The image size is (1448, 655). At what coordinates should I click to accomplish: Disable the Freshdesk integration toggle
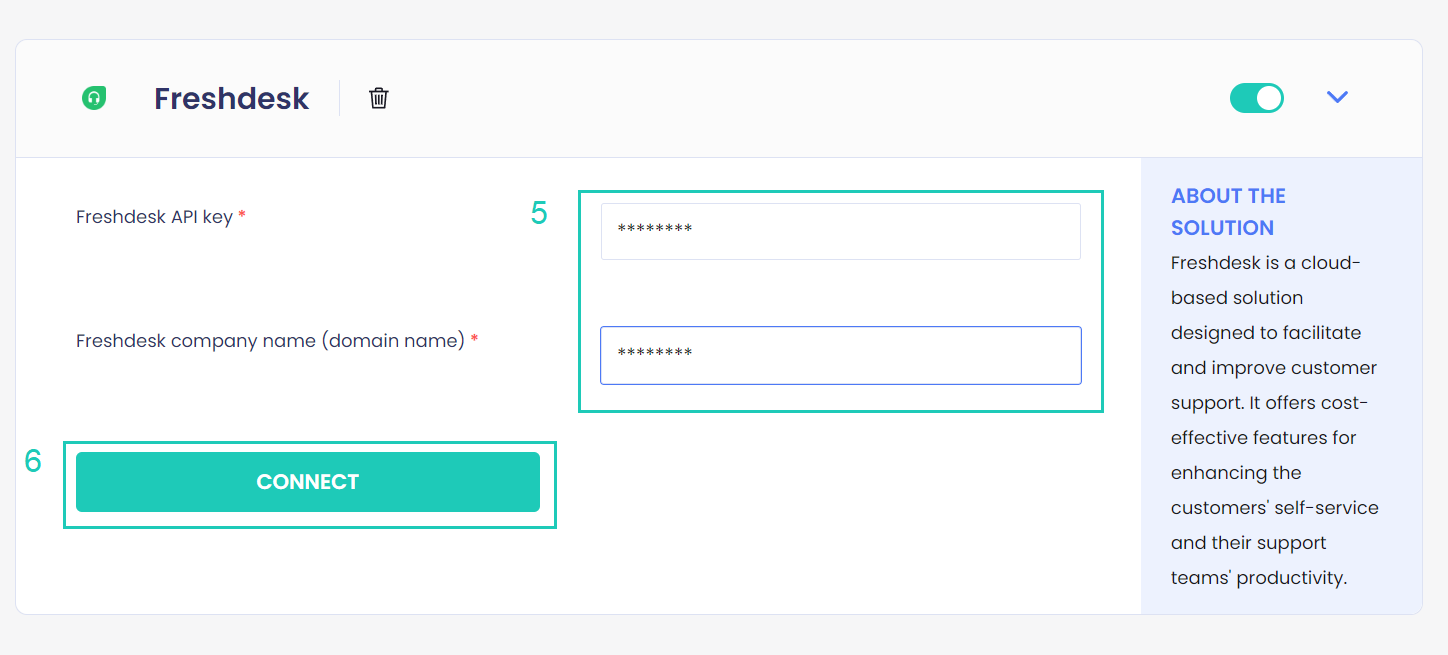point(1256,97)
